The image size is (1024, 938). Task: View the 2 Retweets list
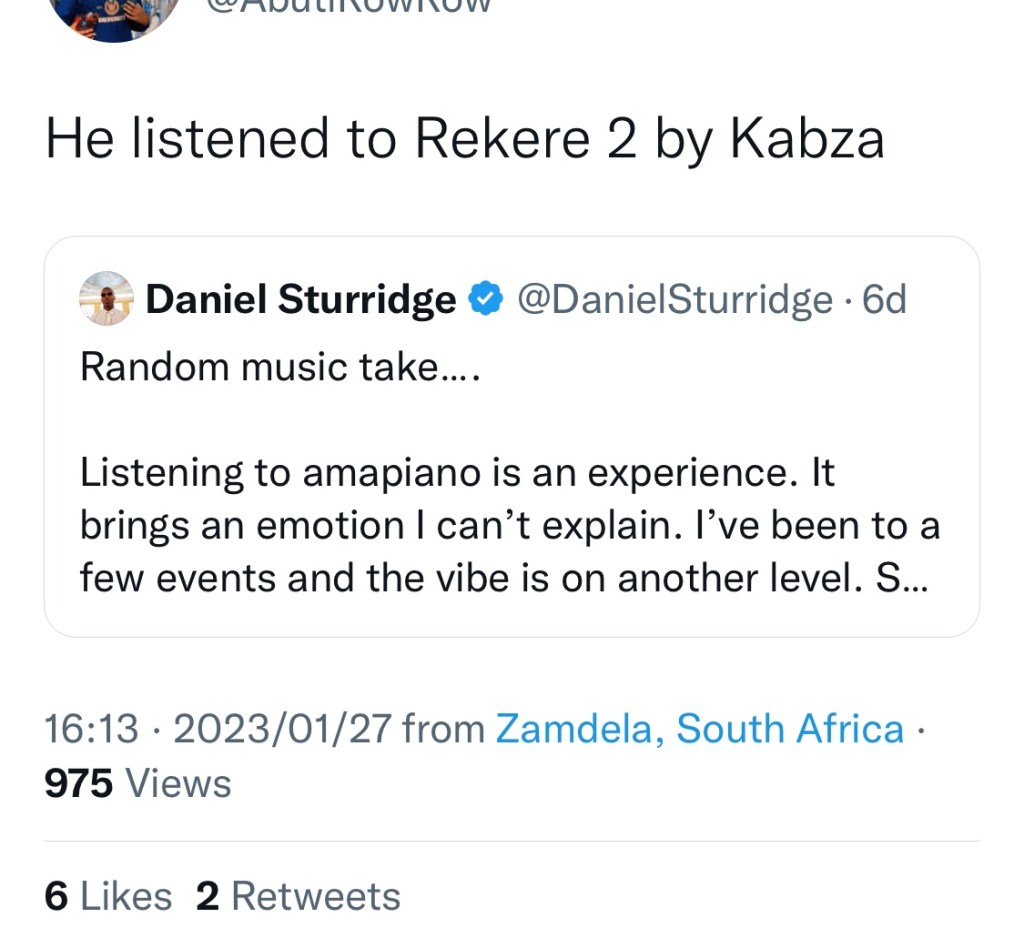click(298, 896)
